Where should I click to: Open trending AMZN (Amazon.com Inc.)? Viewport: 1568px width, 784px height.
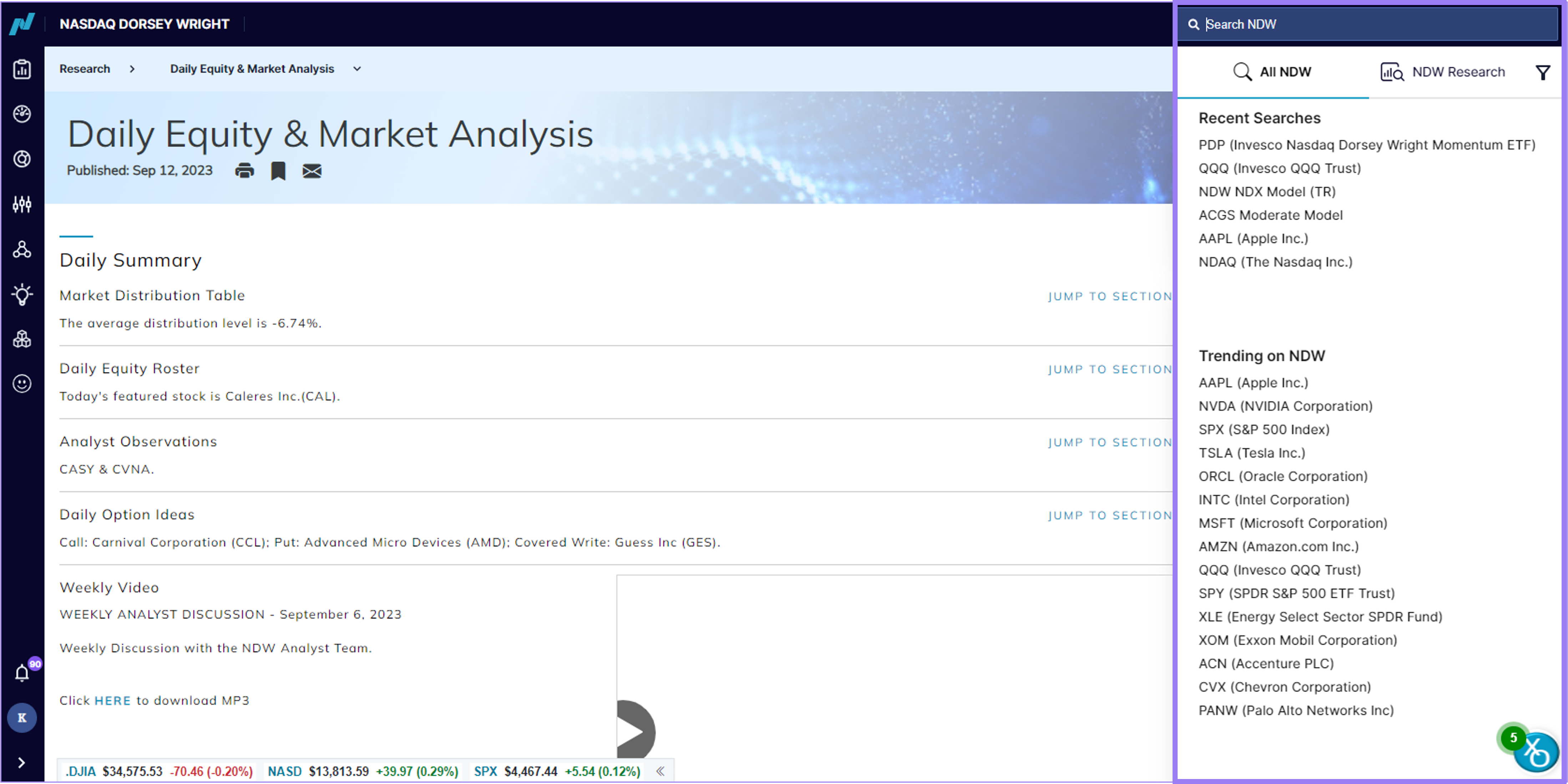coord(1278,547)
